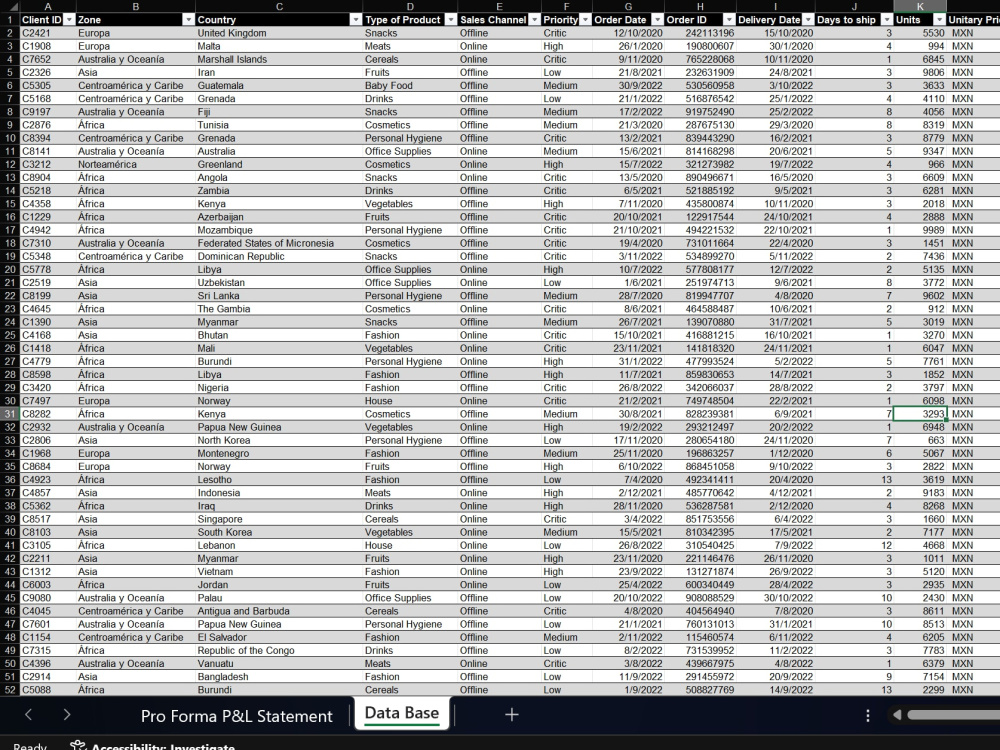Click client ID C5088 cell

[x=48, y=690]
